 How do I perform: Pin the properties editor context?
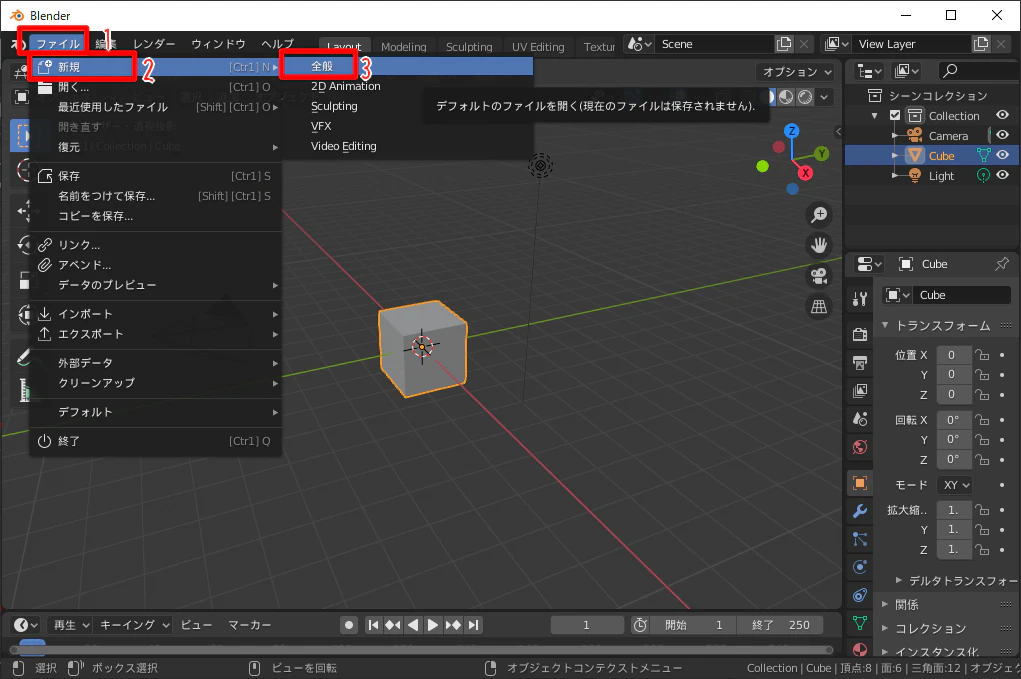coord(1001,264)
